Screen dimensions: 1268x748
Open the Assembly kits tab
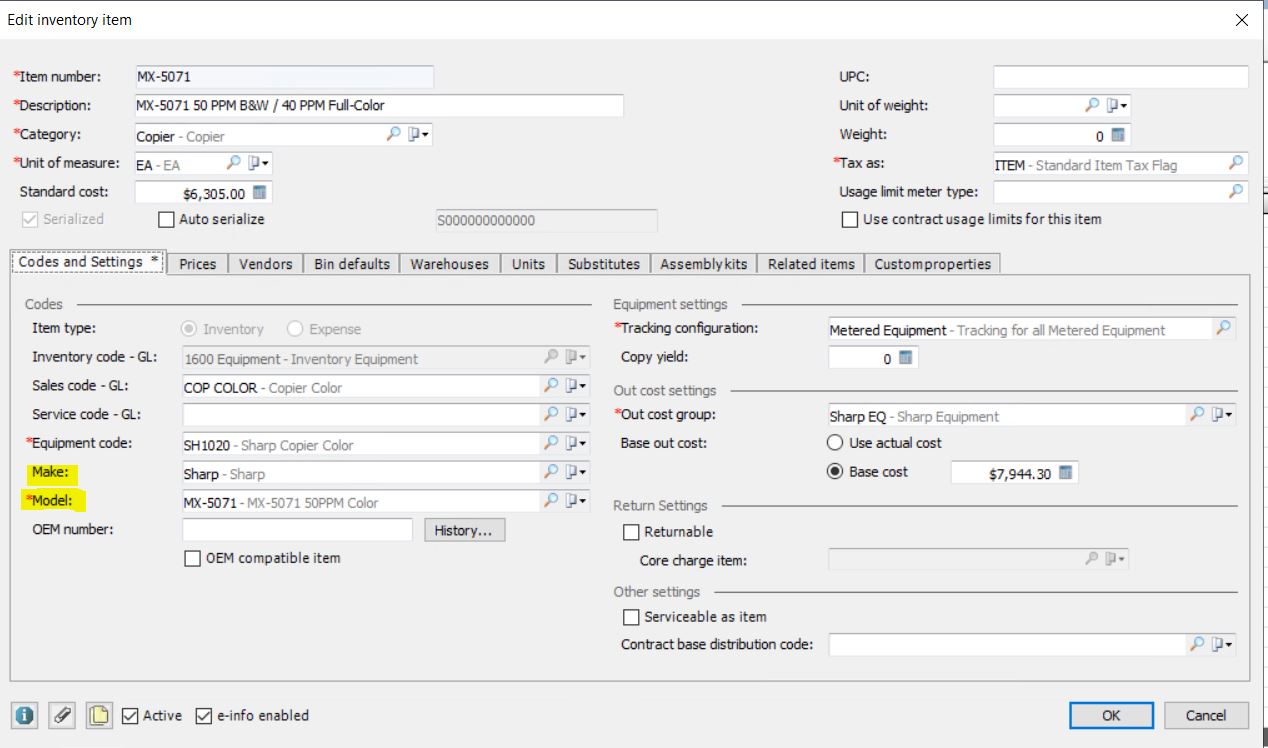coord(704,264)
